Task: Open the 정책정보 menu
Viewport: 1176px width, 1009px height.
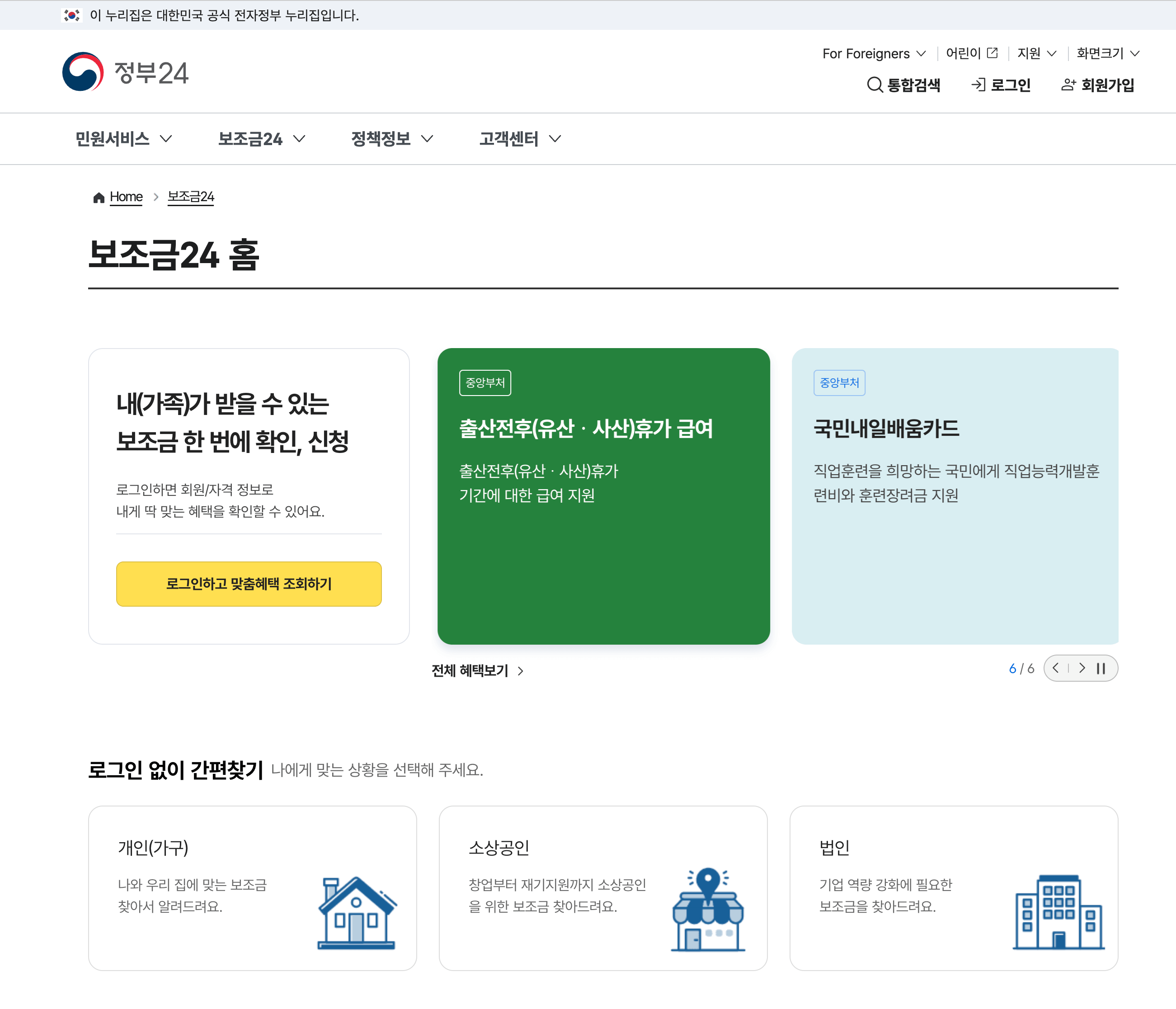Action: pyautogui.click(x=391, y=138)
